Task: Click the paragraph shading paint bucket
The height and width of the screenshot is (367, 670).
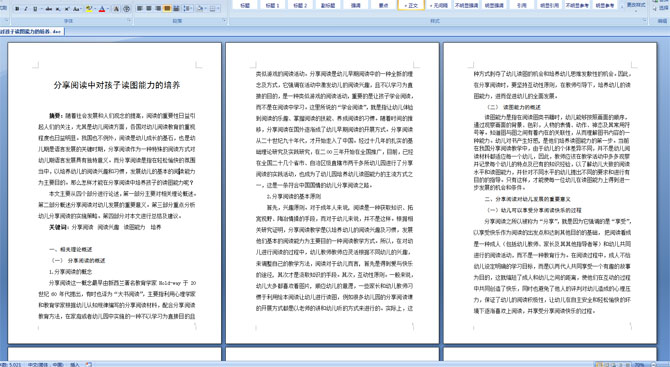Action: 200,9
